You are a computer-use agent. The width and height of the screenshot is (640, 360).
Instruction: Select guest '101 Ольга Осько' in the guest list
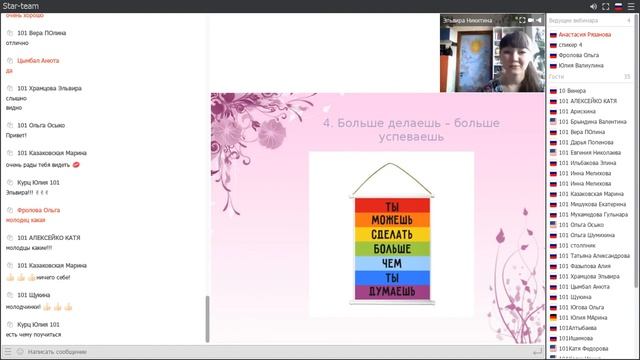(x=581, y=225)
